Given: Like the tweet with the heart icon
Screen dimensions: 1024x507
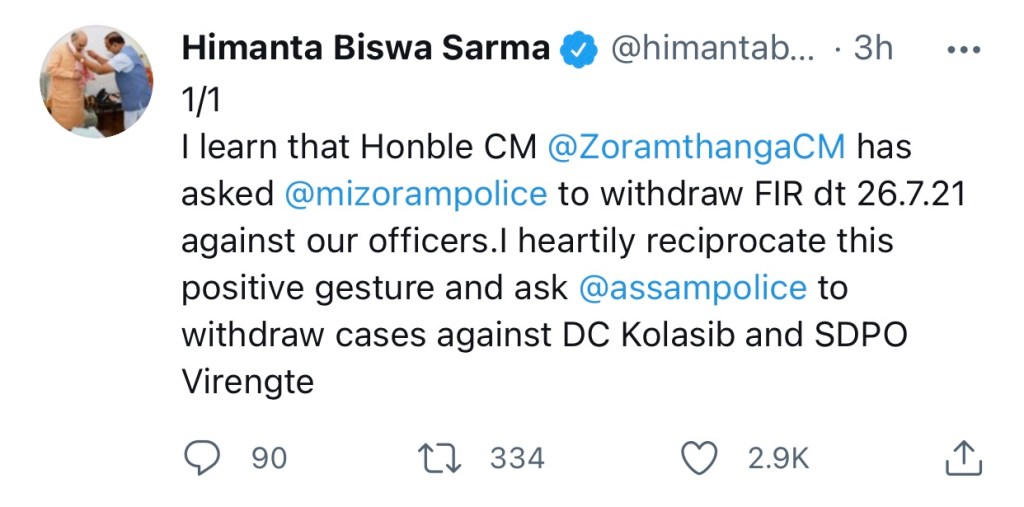Looking at the screenshot, I should pos(699,458).
